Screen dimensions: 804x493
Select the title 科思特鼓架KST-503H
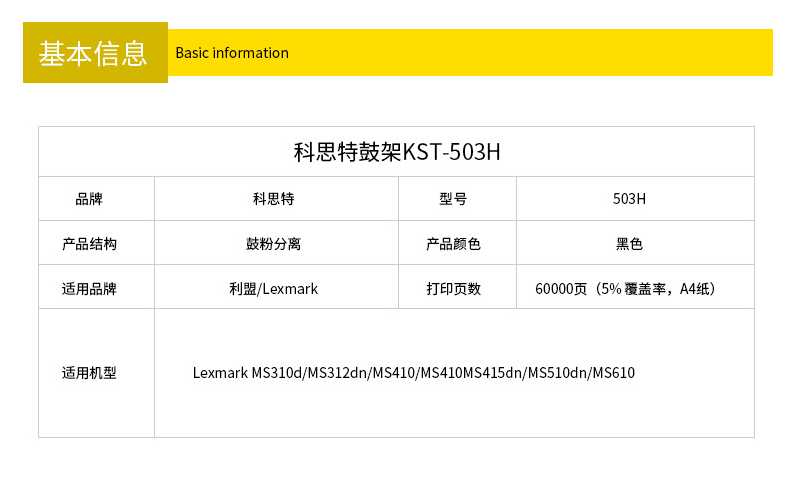396,152
